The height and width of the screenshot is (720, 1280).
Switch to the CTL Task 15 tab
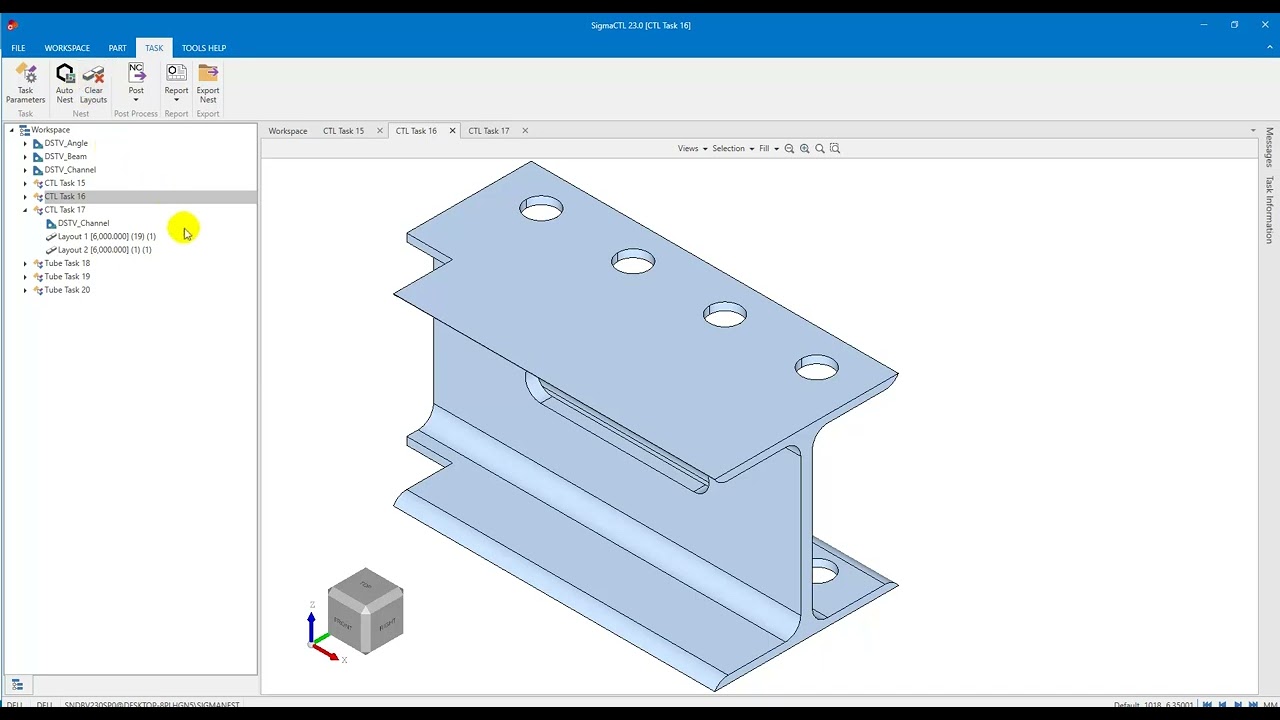pyautogui.click(x=343, y=131)
